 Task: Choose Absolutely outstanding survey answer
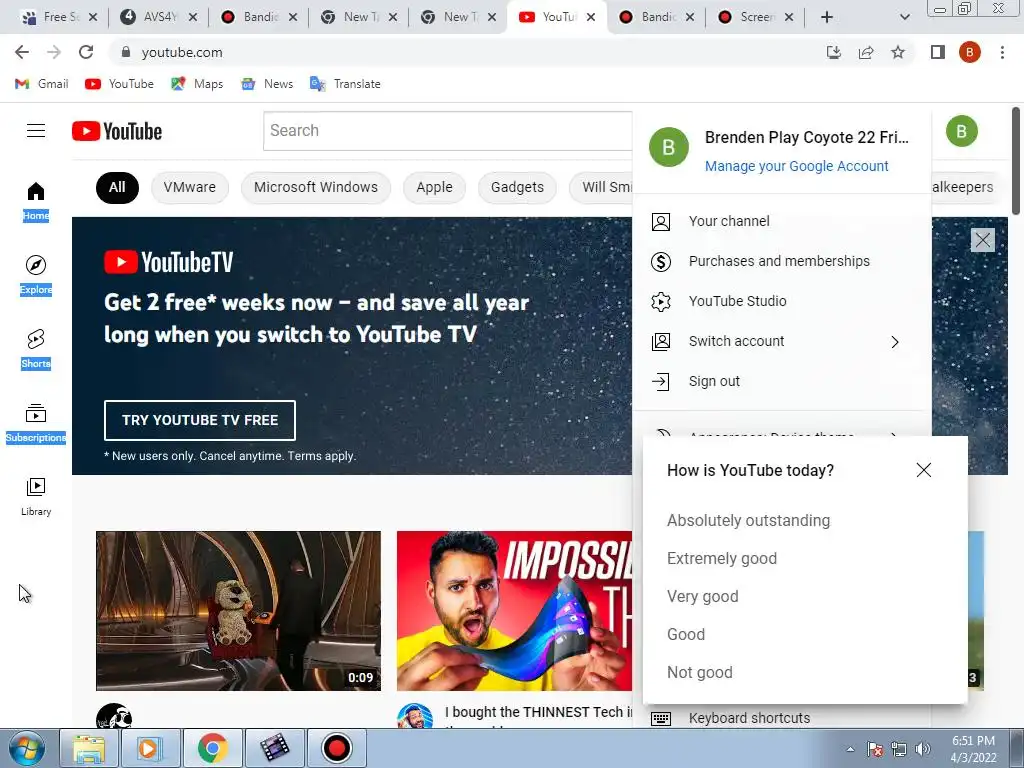click(748, 520)
